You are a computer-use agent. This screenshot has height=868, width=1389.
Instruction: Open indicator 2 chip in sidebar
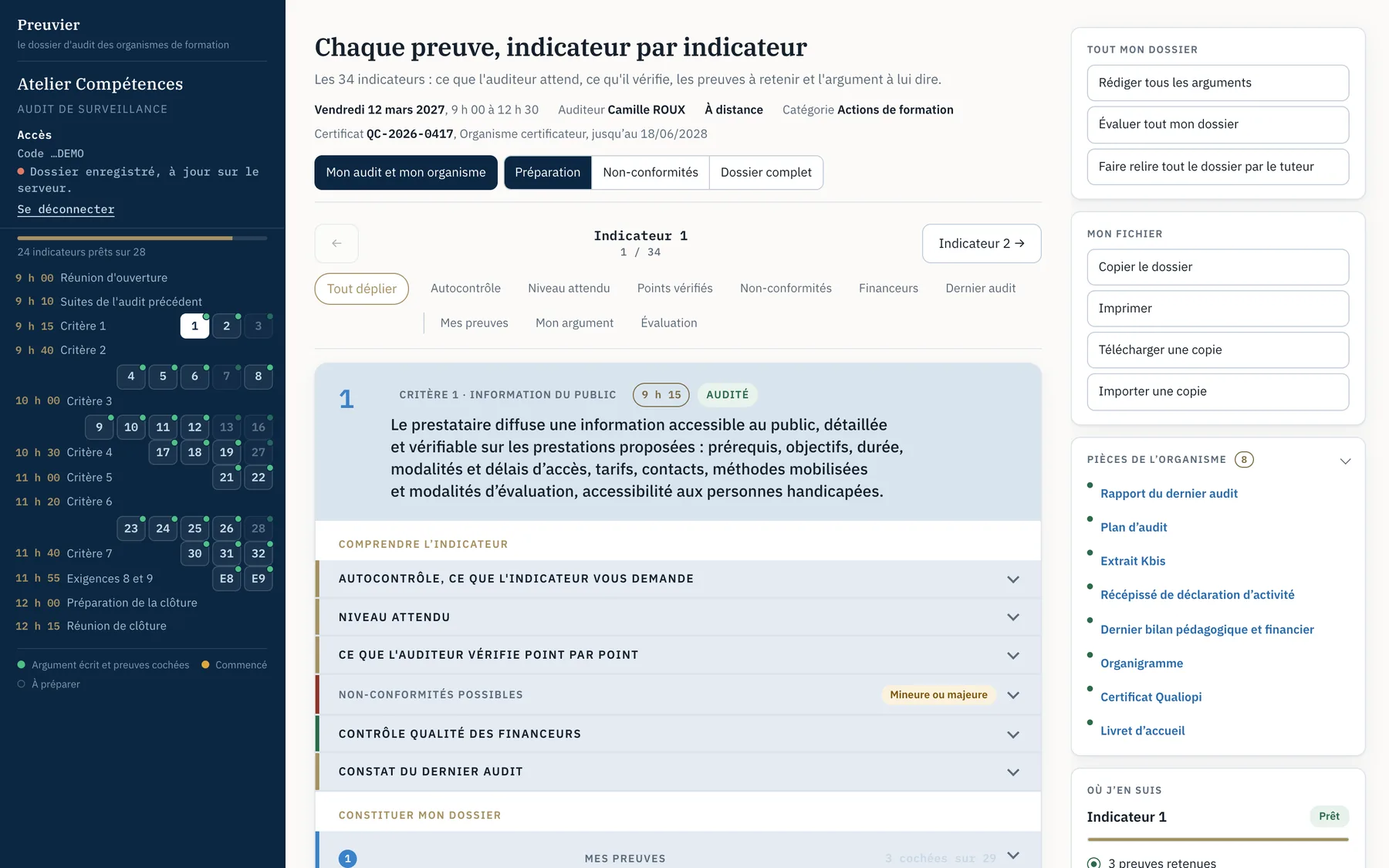pyautogui.click(x=226, y=326)
